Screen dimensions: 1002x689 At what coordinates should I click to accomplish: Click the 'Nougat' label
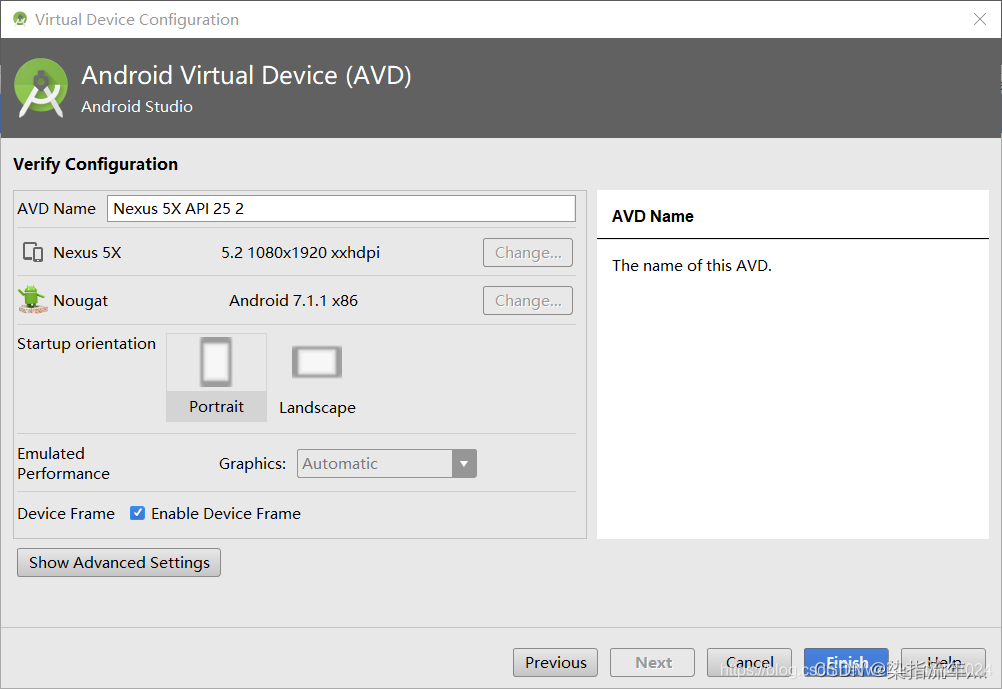(81, 300)
